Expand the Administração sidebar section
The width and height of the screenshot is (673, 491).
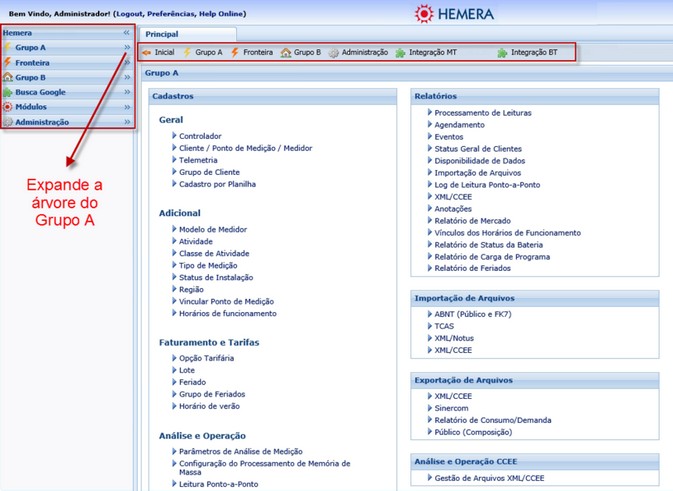(127, 122)
